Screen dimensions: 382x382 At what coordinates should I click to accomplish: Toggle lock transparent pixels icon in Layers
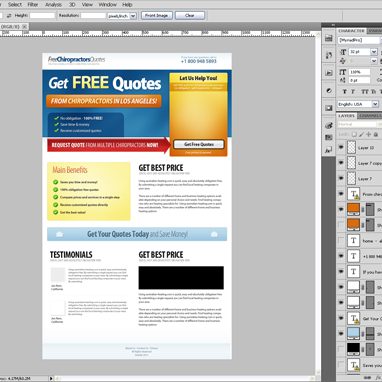pos(354,134)
